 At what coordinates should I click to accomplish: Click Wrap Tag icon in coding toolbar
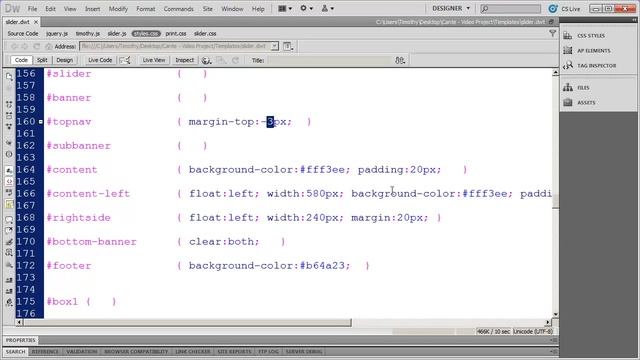tap(9, 242)
